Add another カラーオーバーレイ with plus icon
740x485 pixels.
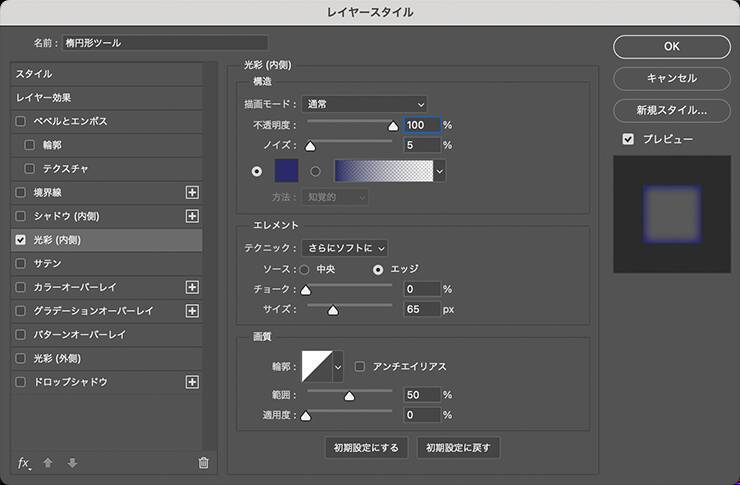coord(193,287)
